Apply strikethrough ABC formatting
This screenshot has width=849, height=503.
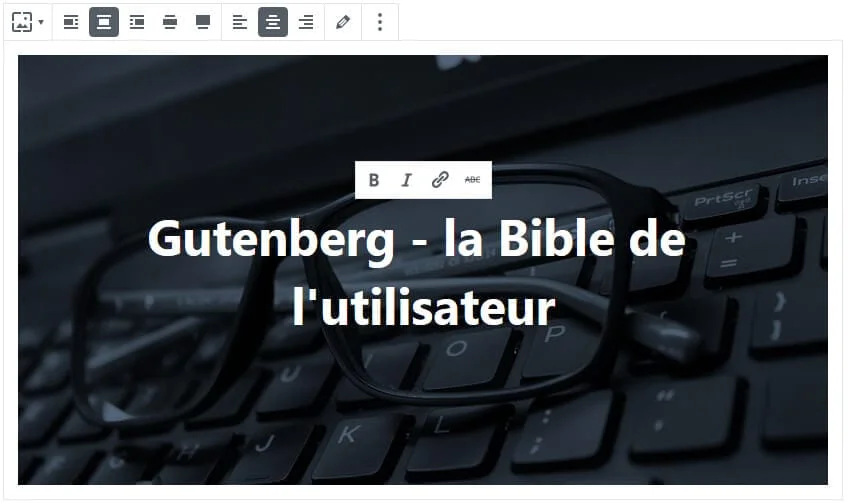pos(472,180)
